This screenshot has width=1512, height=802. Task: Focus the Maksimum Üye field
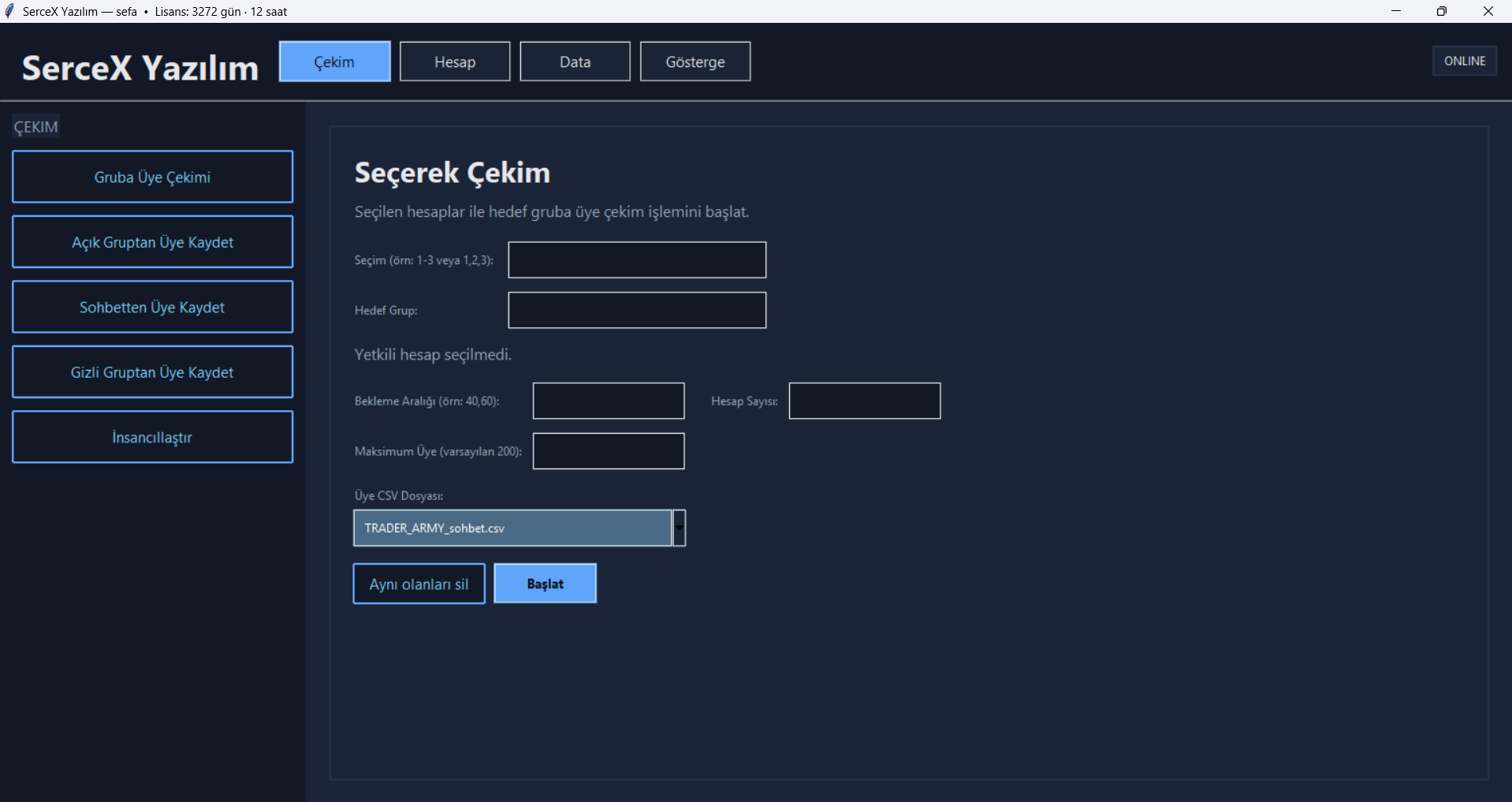(x=608, y=451)
